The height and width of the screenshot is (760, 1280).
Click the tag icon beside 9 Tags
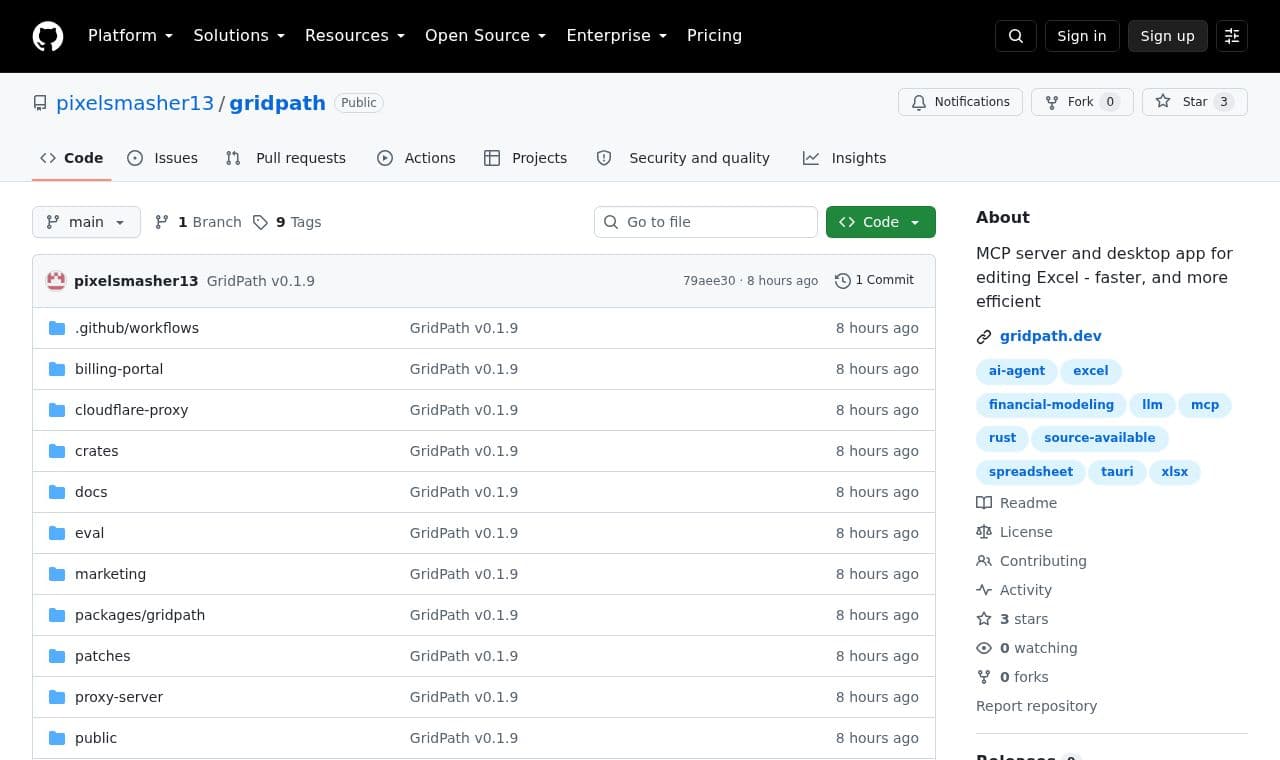click(x=260, y=222)
